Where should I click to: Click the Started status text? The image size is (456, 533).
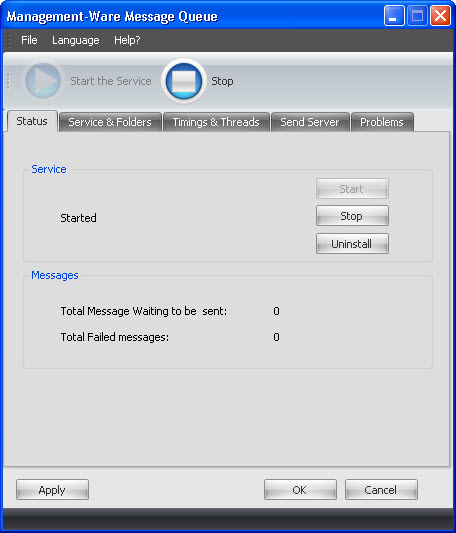tap(78, 218)
